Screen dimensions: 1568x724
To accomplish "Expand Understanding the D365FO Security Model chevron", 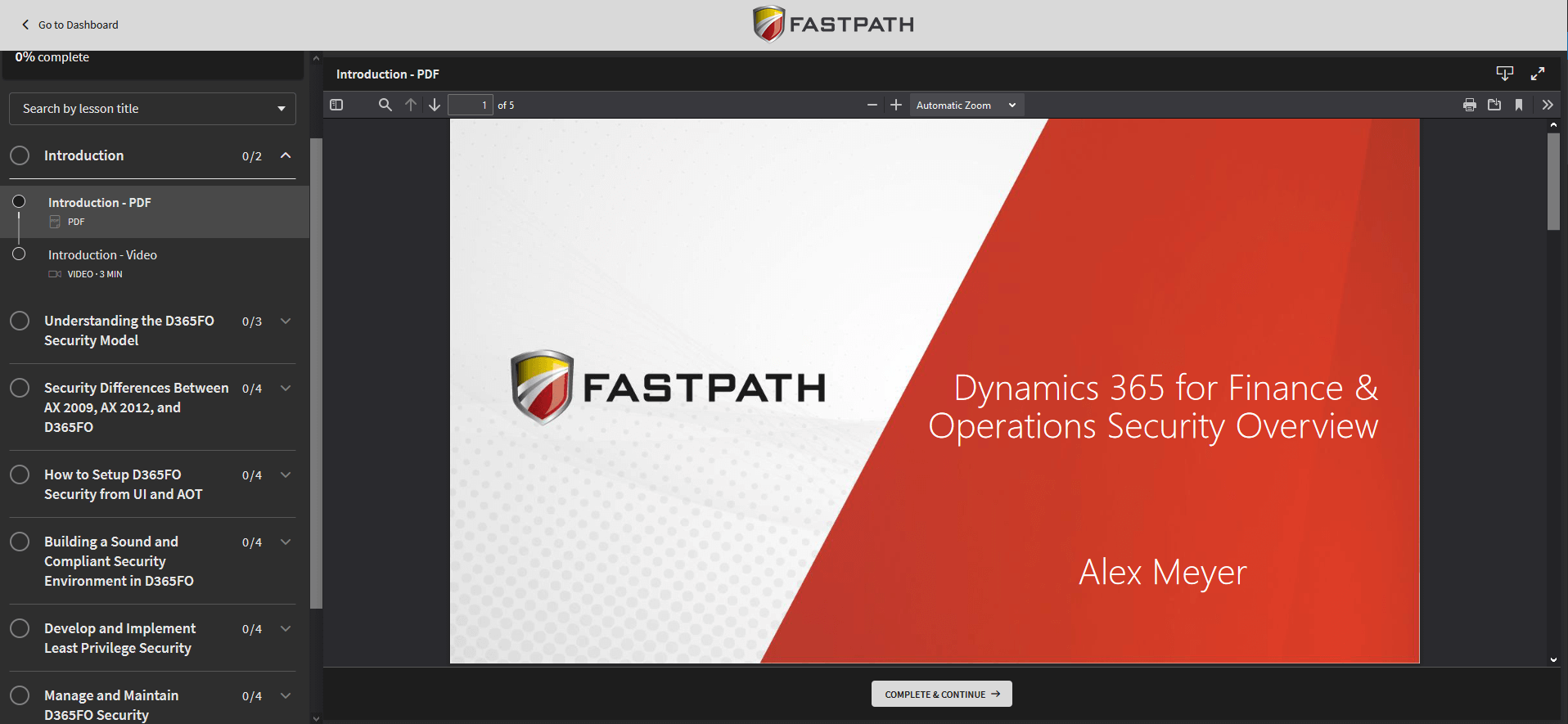I will pos(286,321).
